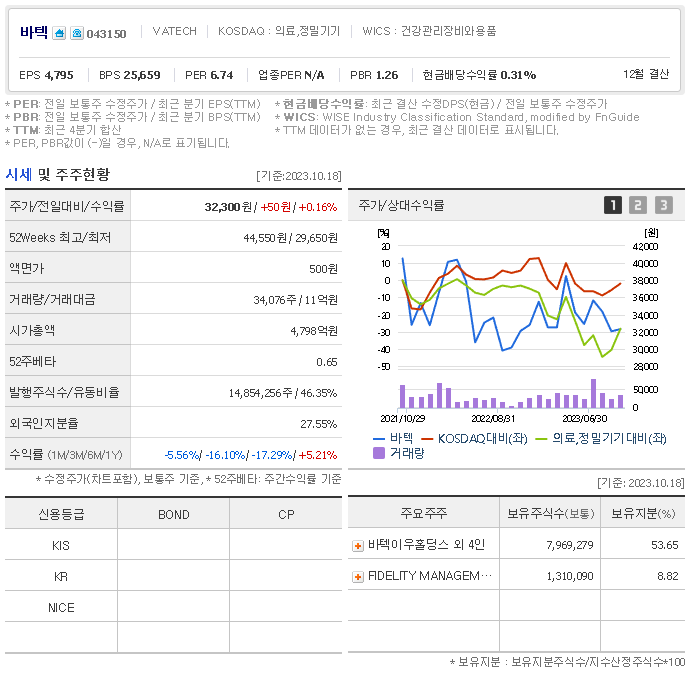Toggle the 거래량 purple legend swatch
Image resolution: width=690 pixels, height=677 pixels.
(x=378, y=453)
